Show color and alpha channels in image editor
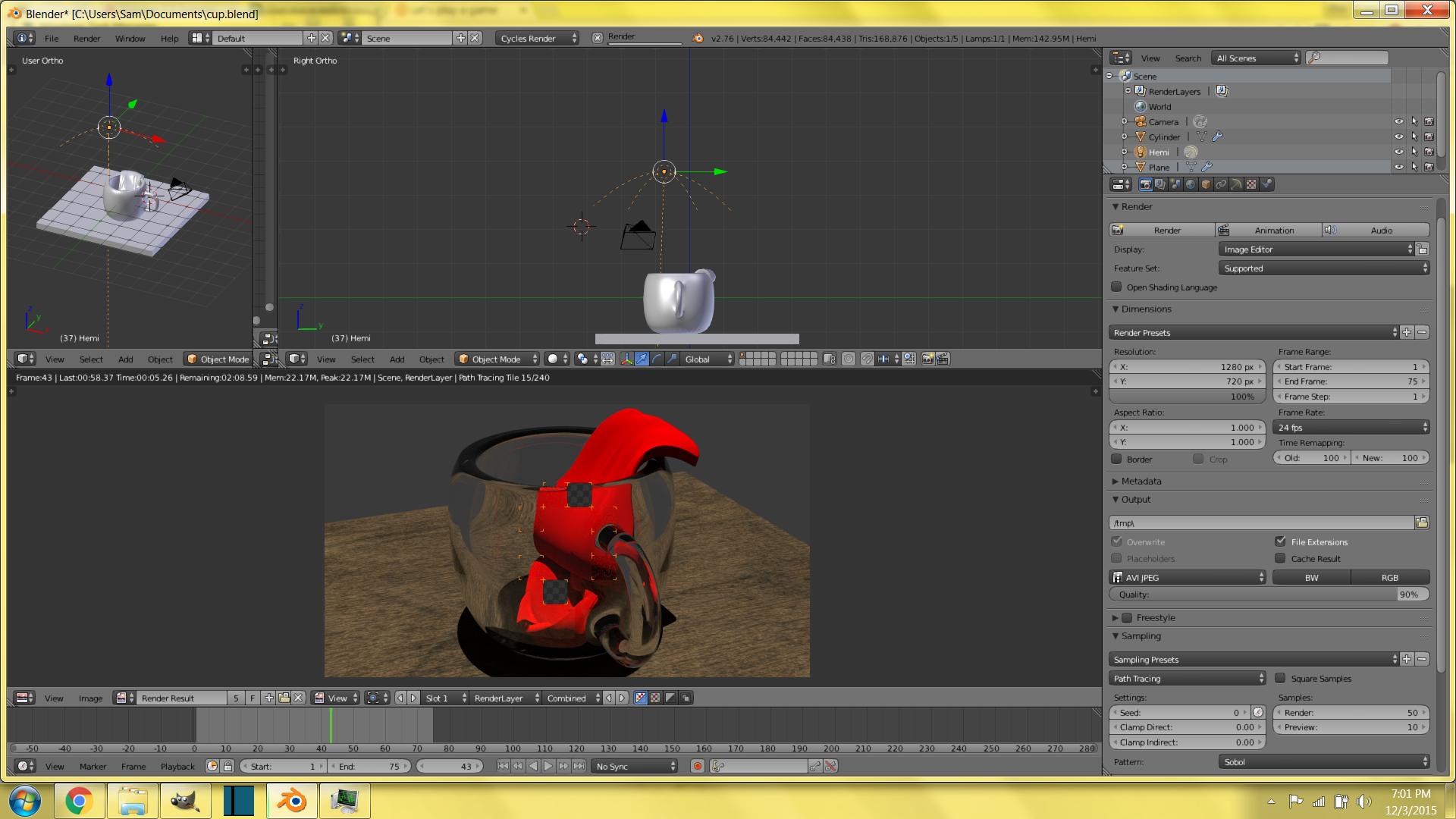 coord(641,698)
